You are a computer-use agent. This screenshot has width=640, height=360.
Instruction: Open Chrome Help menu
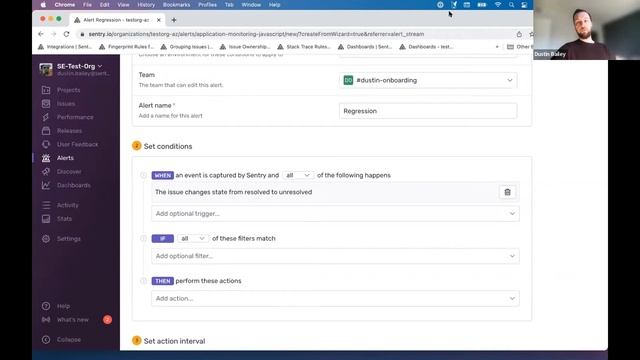pos(274,5)
